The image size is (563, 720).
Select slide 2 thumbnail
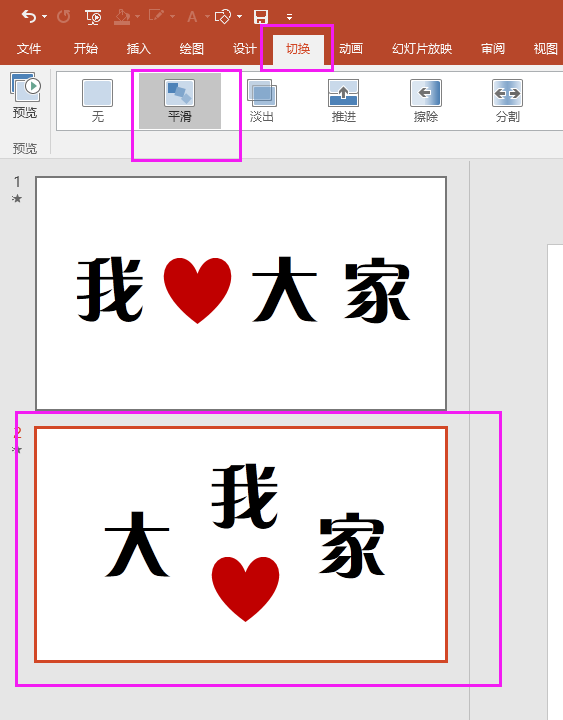pos(241,545)
